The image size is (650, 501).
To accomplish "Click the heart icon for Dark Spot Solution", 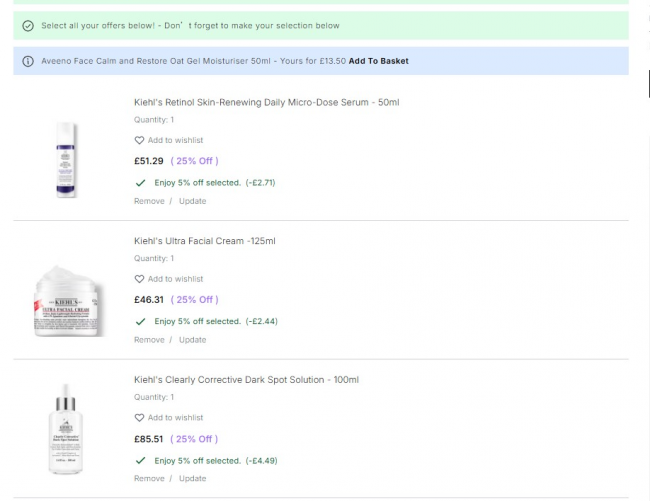I will (x=139, y=418).
